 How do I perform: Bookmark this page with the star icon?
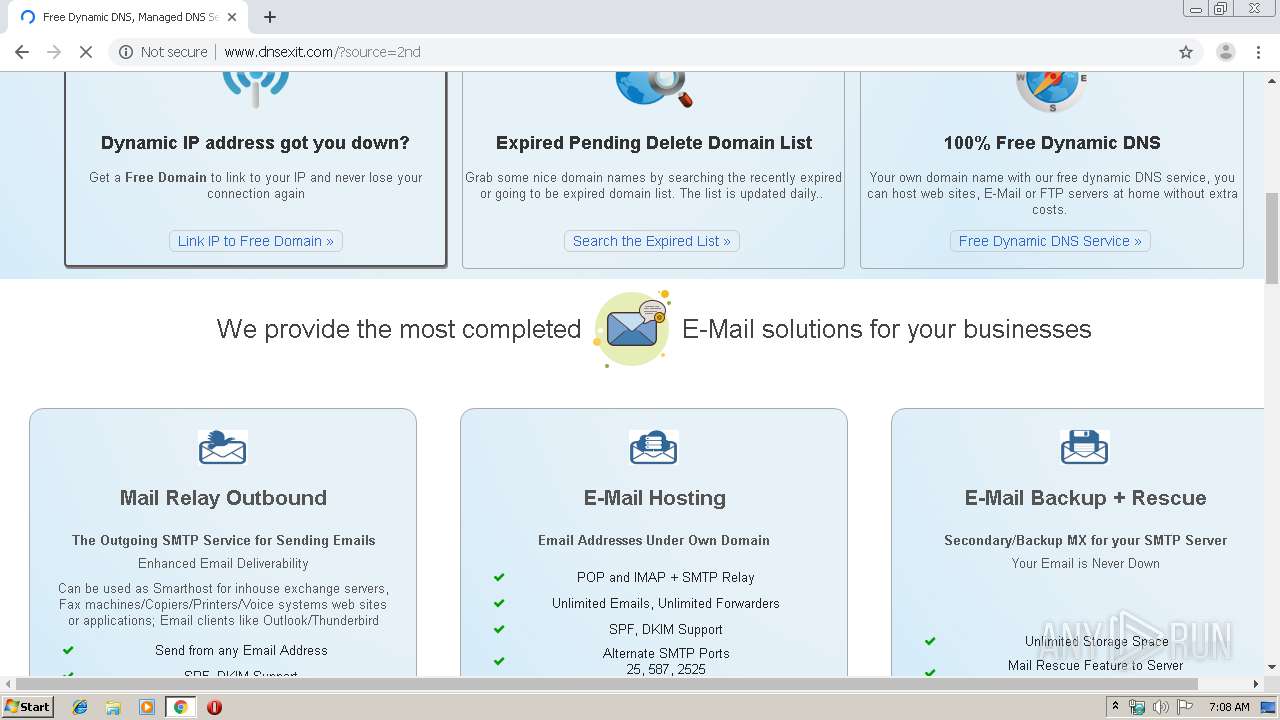[x=1186, y=52]
